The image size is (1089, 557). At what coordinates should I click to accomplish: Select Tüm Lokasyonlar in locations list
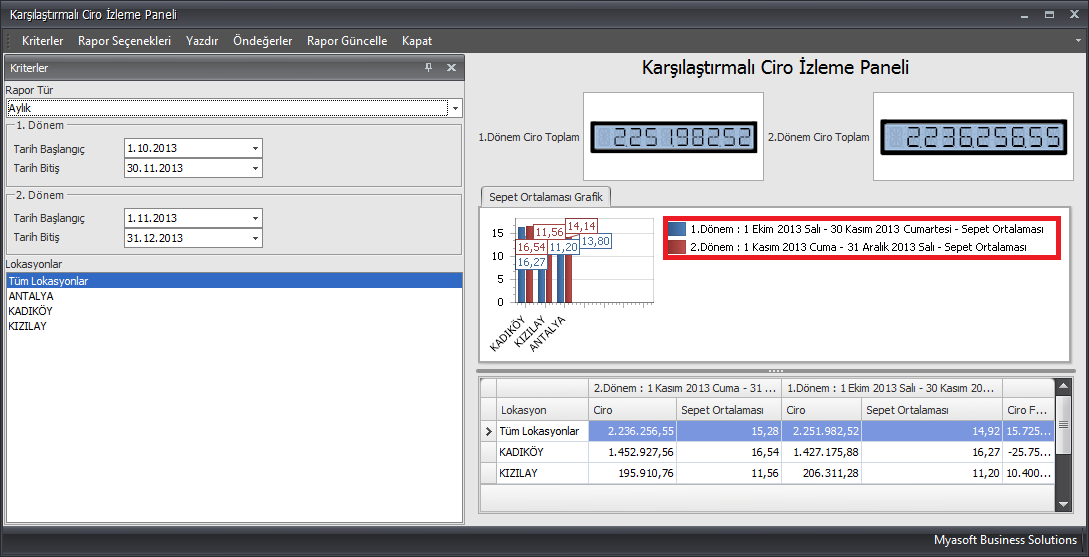point(234,281)
